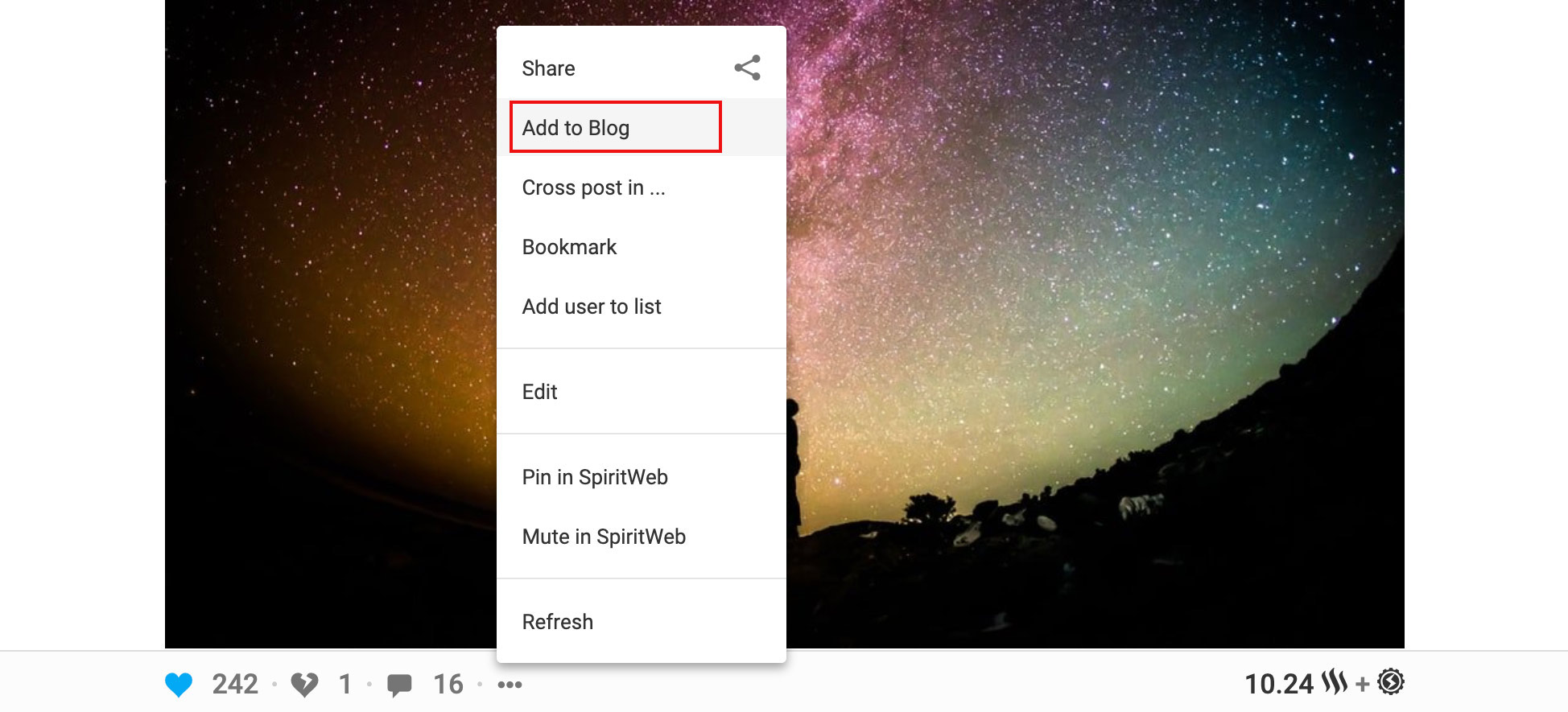The image size is (1568, 712).
Task: Click the starry night sky image
Action: [1095, 322]
